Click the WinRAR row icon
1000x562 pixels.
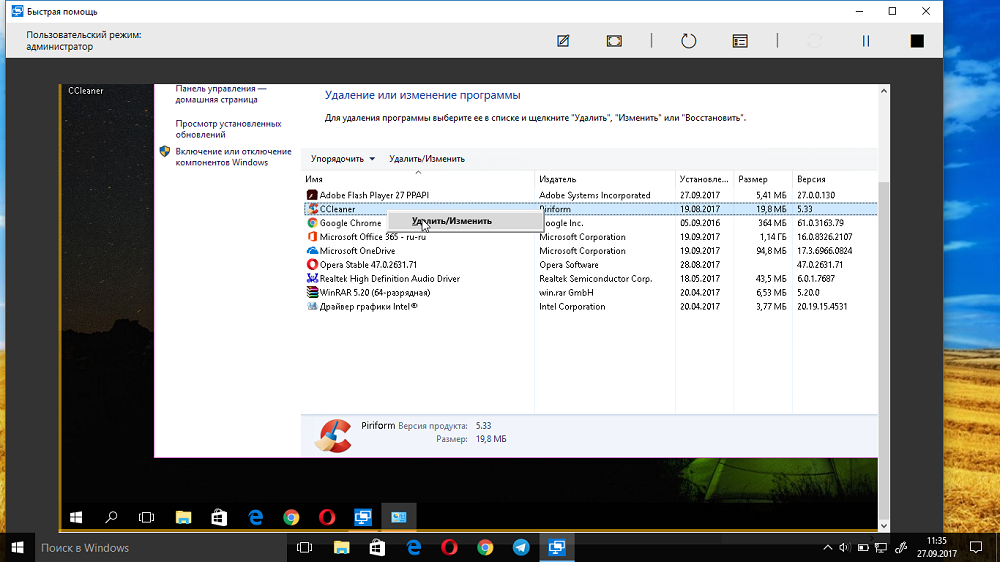pos(312,293)
